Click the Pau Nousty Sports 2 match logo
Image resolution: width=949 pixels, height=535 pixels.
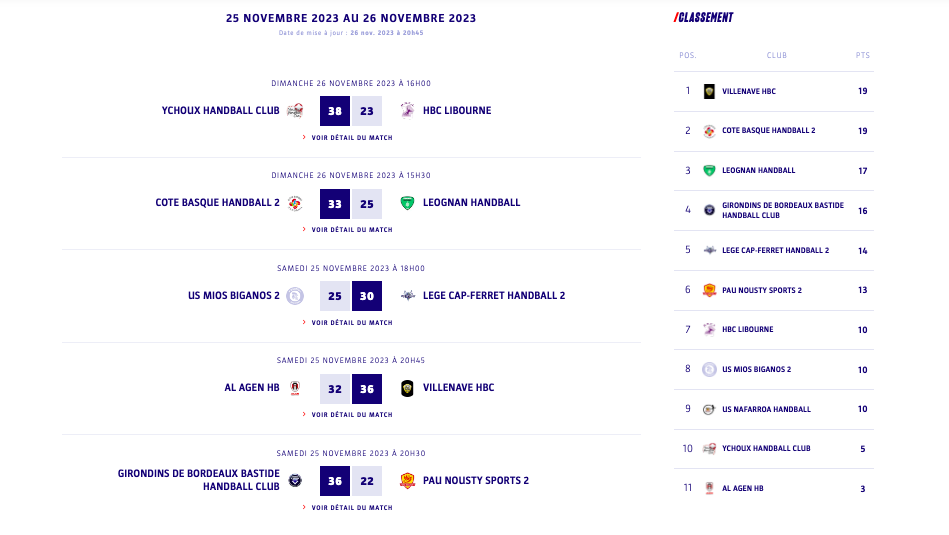pyautogui.click(x=407, y=481)
